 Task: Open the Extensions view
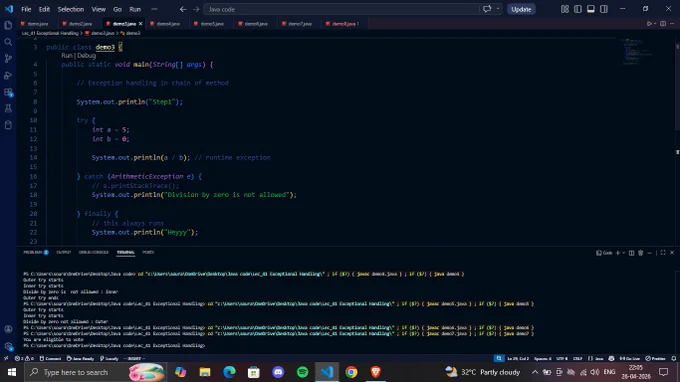(x=8, y=92)
